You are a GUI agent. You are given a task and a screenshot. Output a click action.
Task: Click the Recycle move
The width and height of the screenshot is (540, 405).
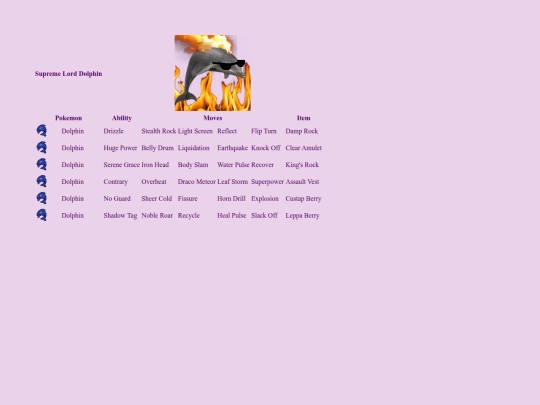click(189, 216)
